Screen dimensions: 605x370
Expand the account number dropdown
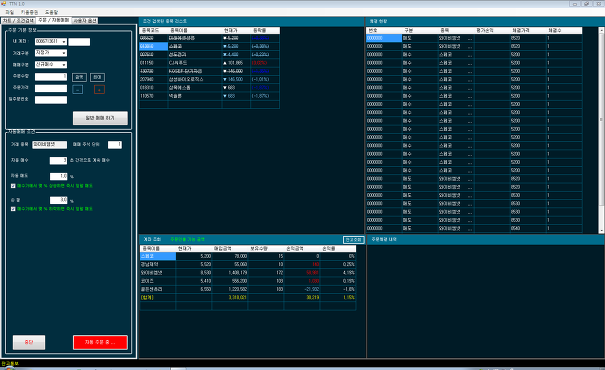[x=64, y=42]
